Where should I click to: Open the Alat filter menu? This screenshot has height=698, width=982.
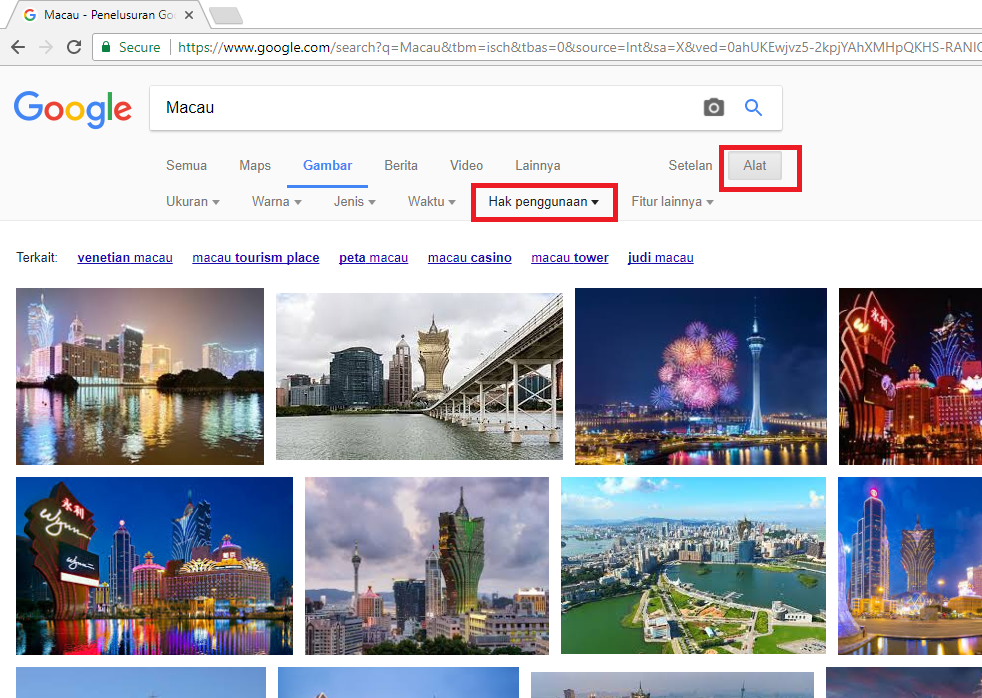tap(756, 165)
